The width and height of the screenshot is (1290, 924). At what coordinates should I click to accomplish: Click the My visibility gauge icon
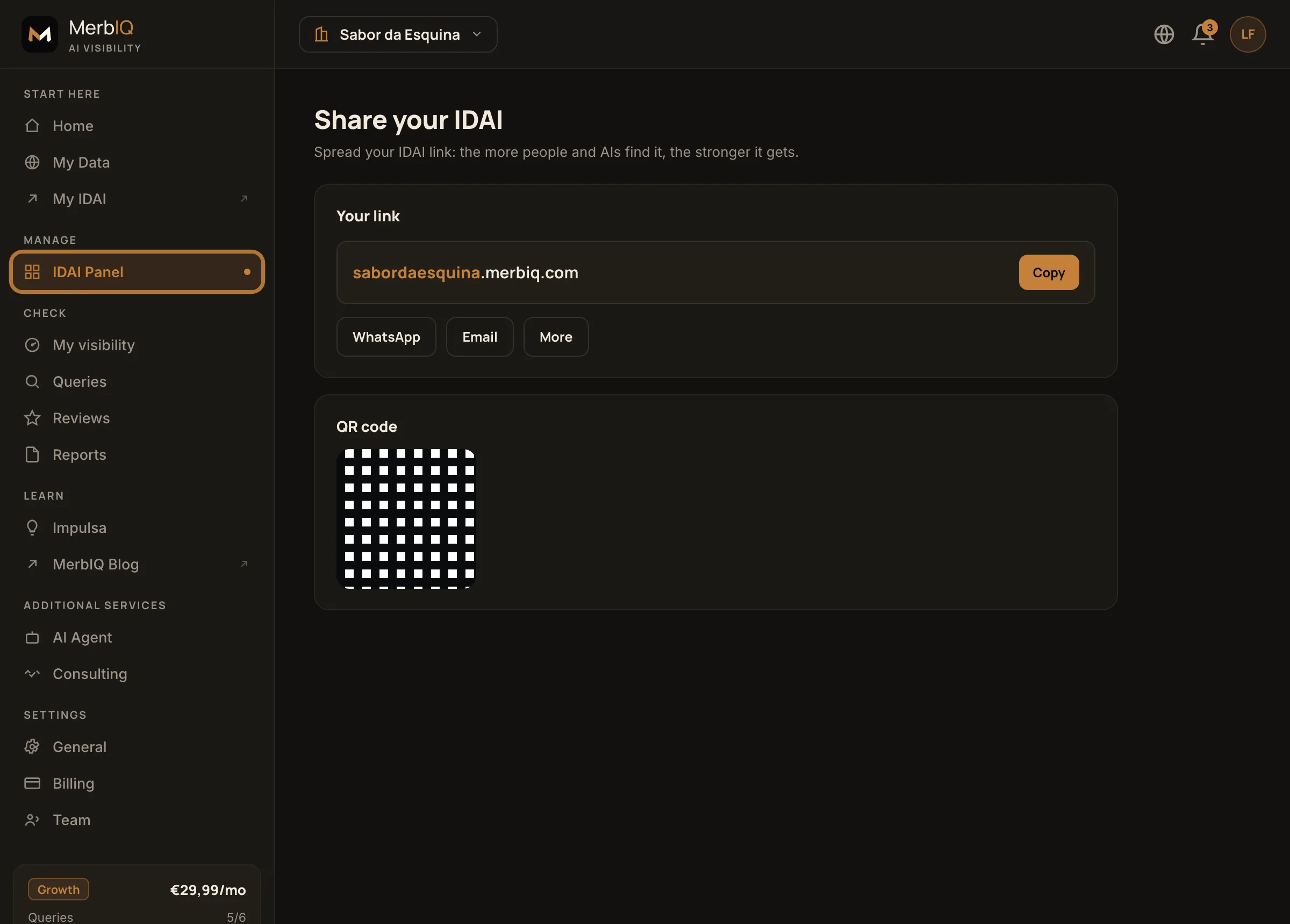pos(32,344)
